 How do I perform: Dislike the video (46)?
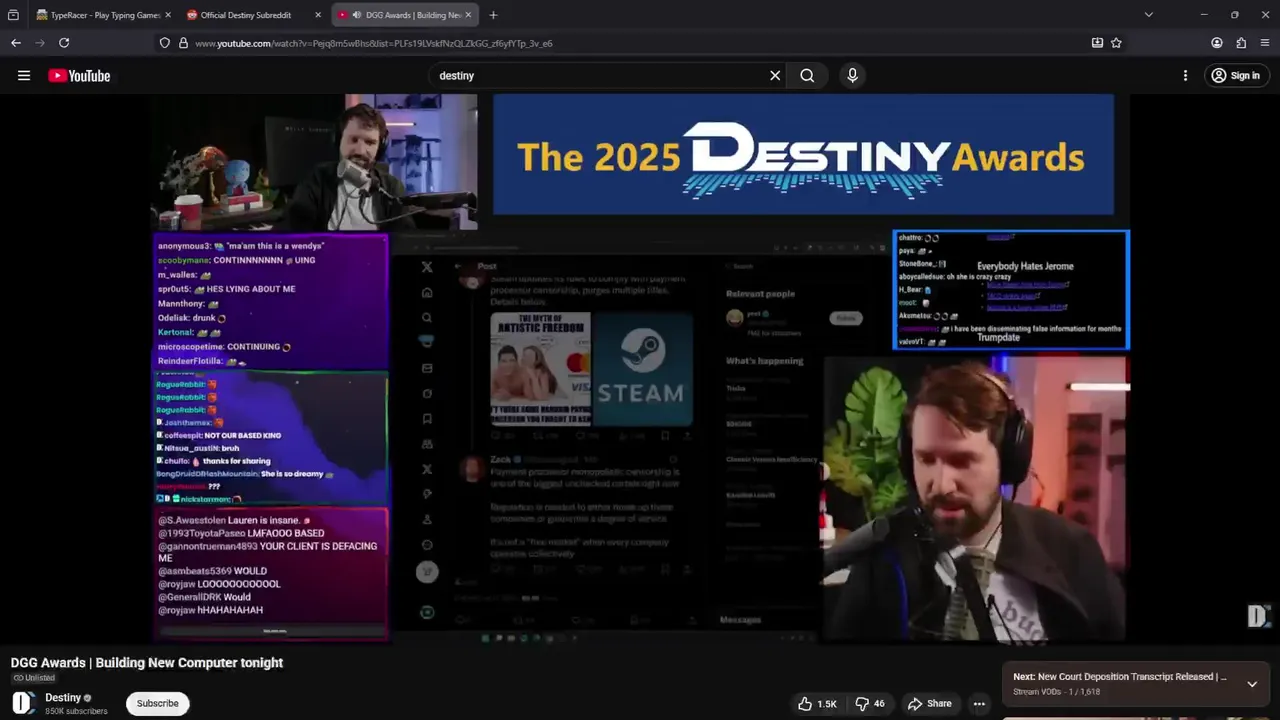pos(870,703)
